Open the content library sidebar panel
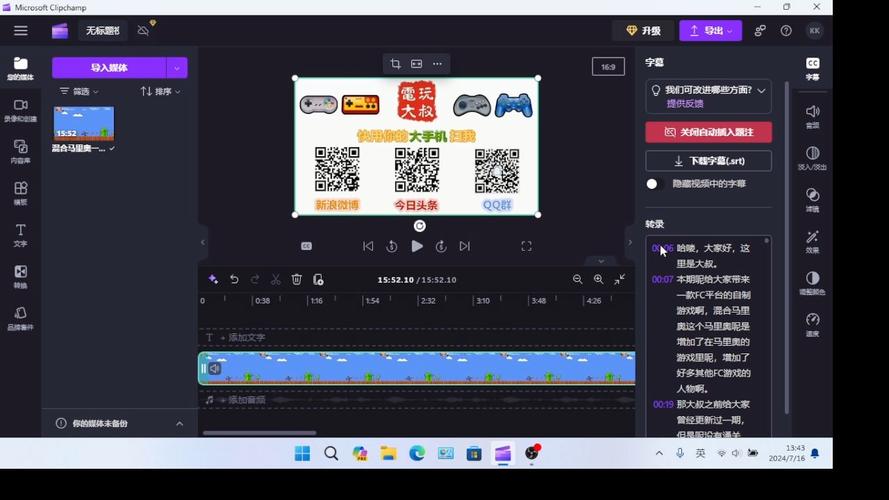The height and width of the screenshot is (500, 889). coord(20,151)
